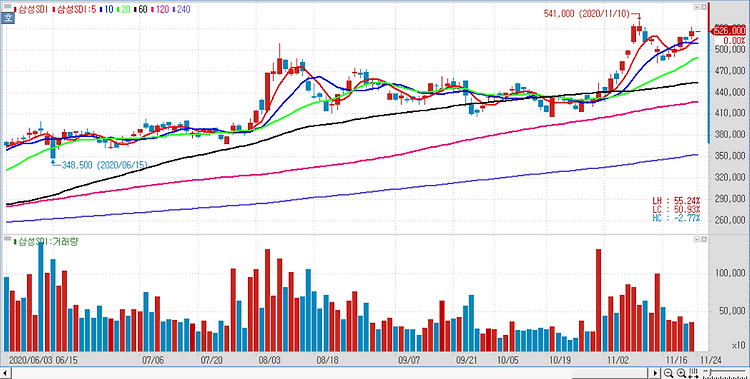Select the 240-day moving average legend

coord(181,9)
